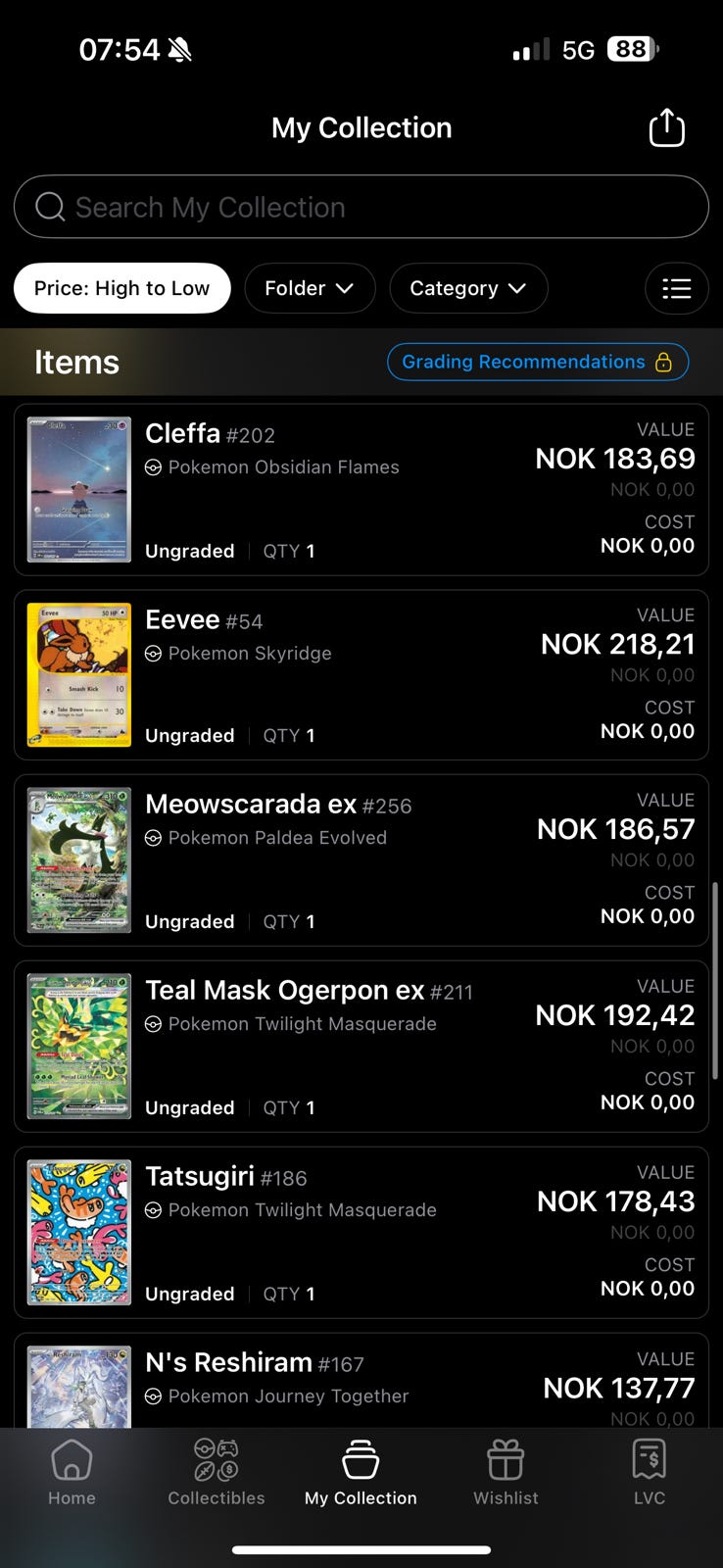The image size is (723, 1568).
Task: Tap the lock icon on Grading Recommendations
Action: coord(663,363)
